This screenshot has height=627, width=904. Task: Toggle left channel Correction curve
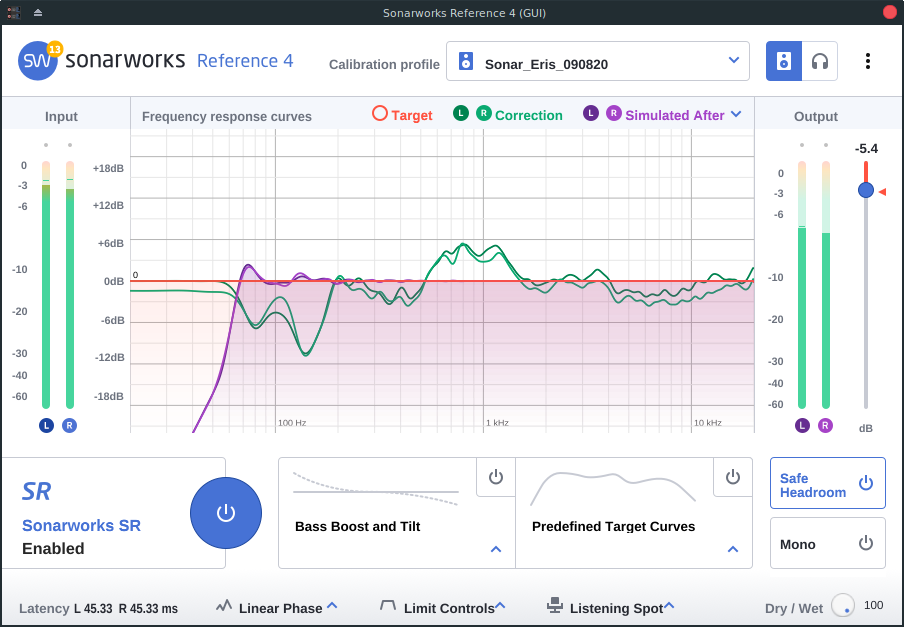click(461, 113)
